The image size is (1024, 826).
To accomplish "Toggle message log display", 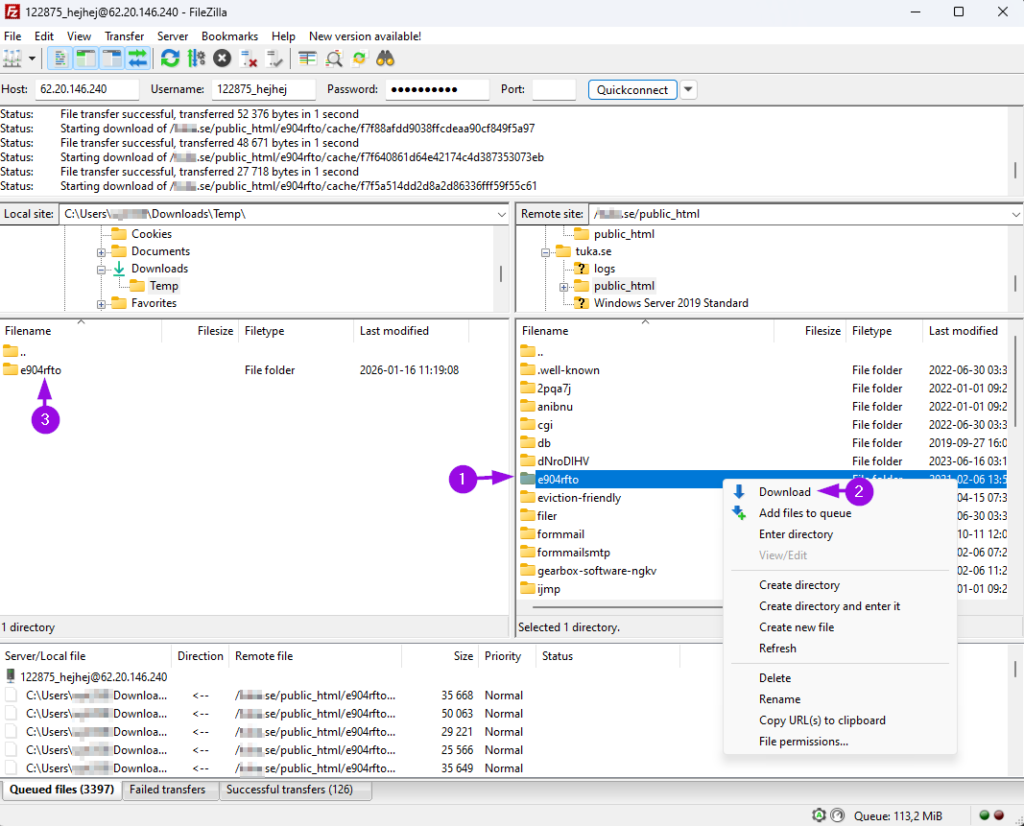I will click(x=61, y=58).
